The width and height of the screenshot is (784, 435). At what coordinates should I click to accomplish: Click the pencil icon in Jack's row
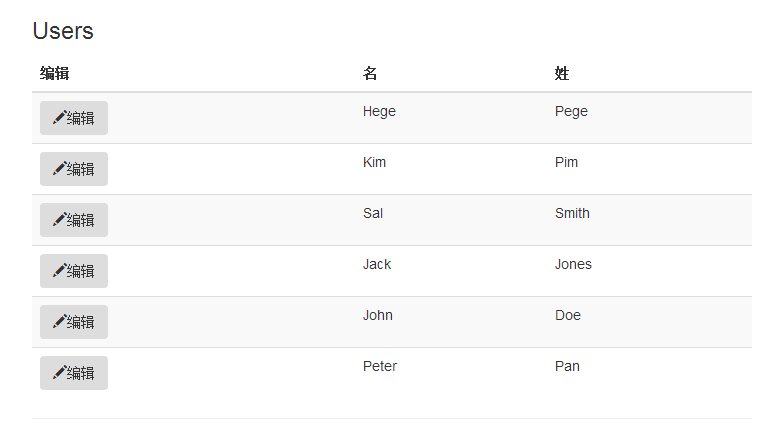(x=59, y=271)
